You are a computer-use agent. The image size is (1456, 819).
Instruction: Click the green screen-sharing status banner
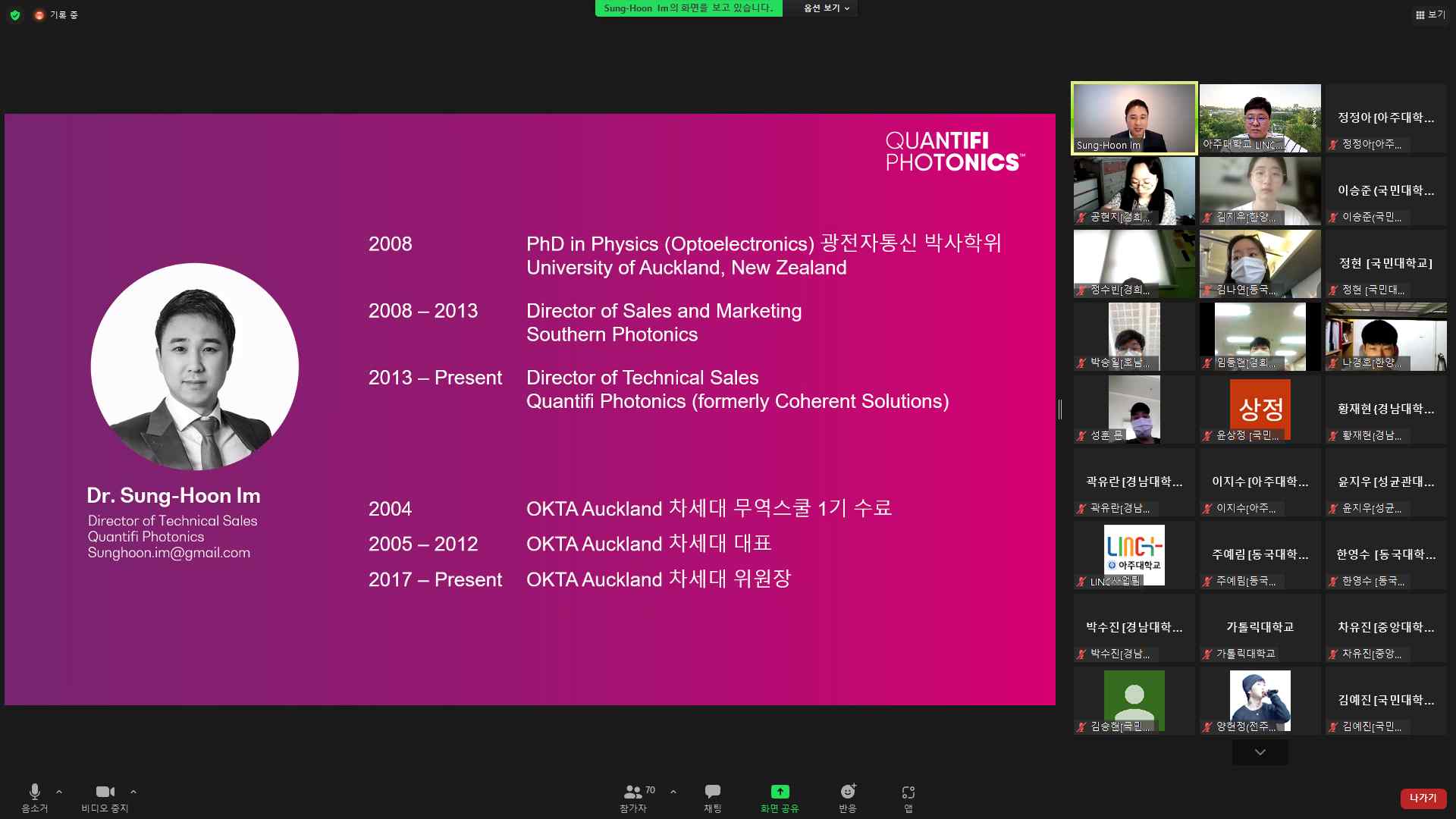point(689,8)
